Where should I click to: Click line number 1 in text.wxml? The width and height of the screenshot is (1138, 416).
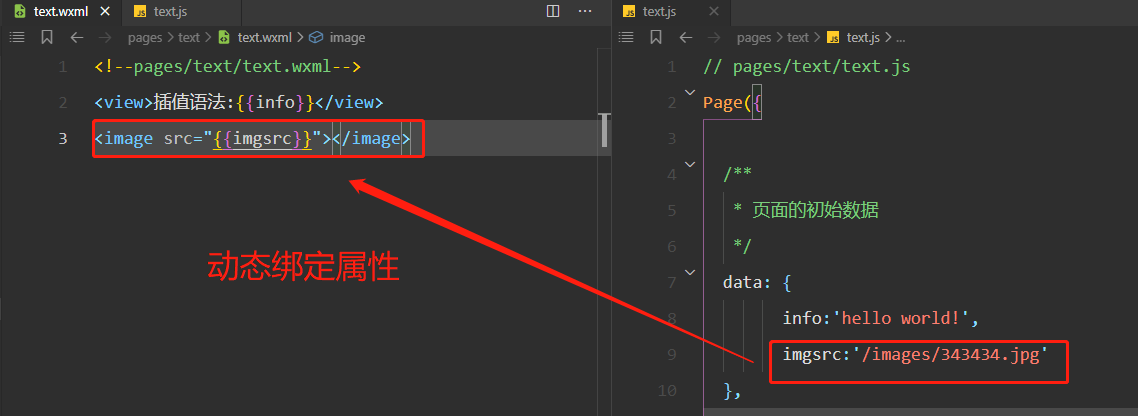click(63, 68)
